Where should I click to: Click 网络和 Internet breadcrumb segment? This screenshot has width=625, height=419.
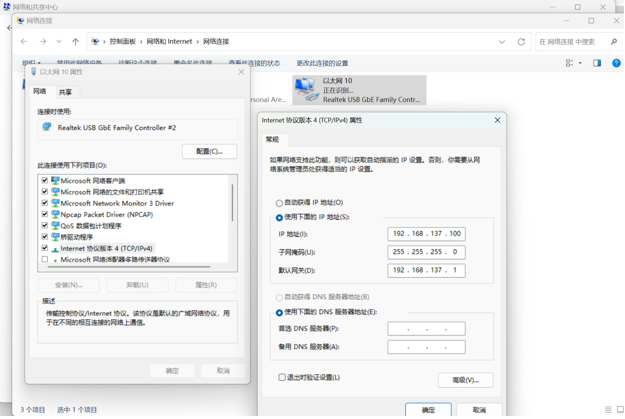pyautogui.click(x=169, y=41)
